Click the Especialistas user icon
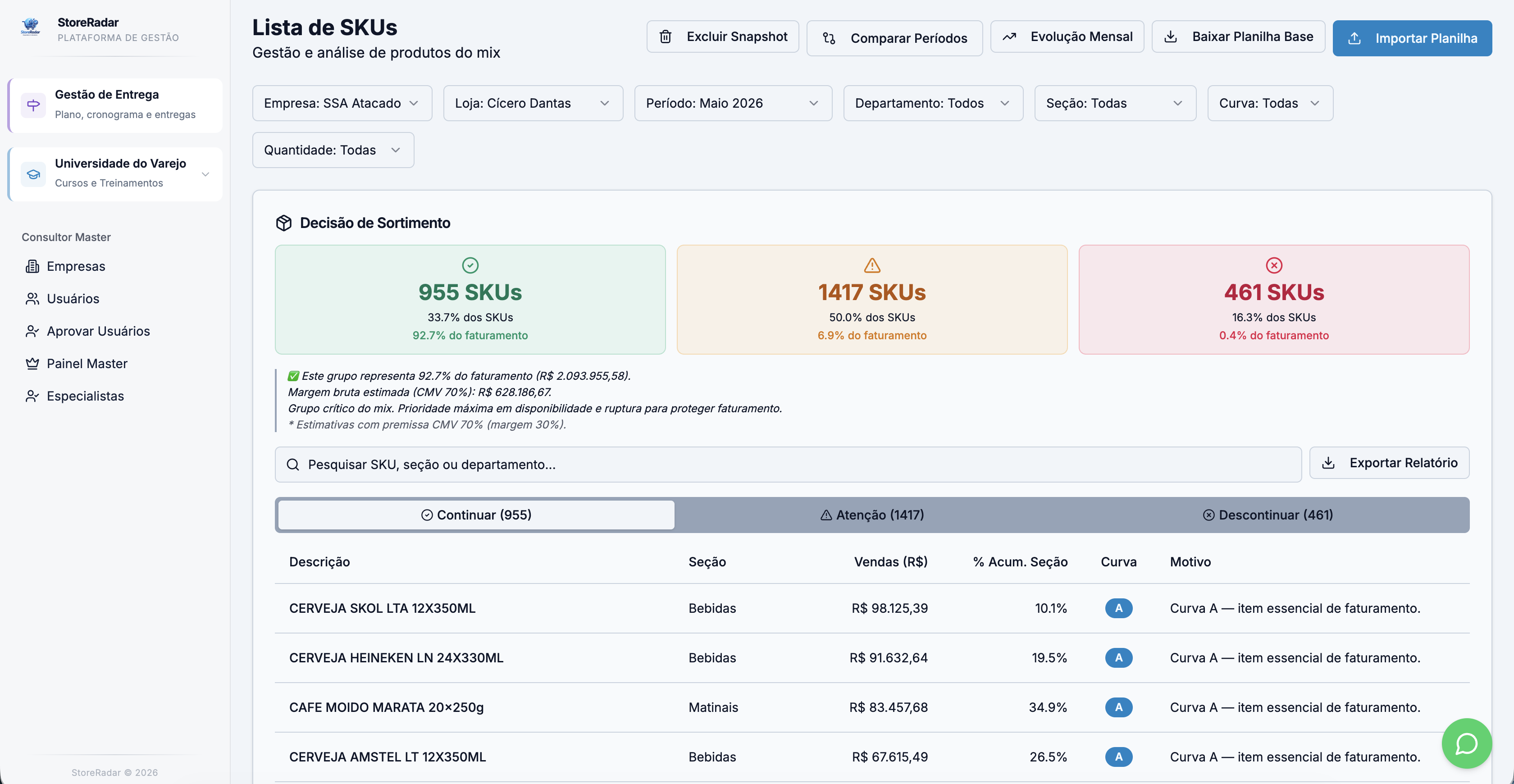The image size is (1514, 784). click(32, 396)
